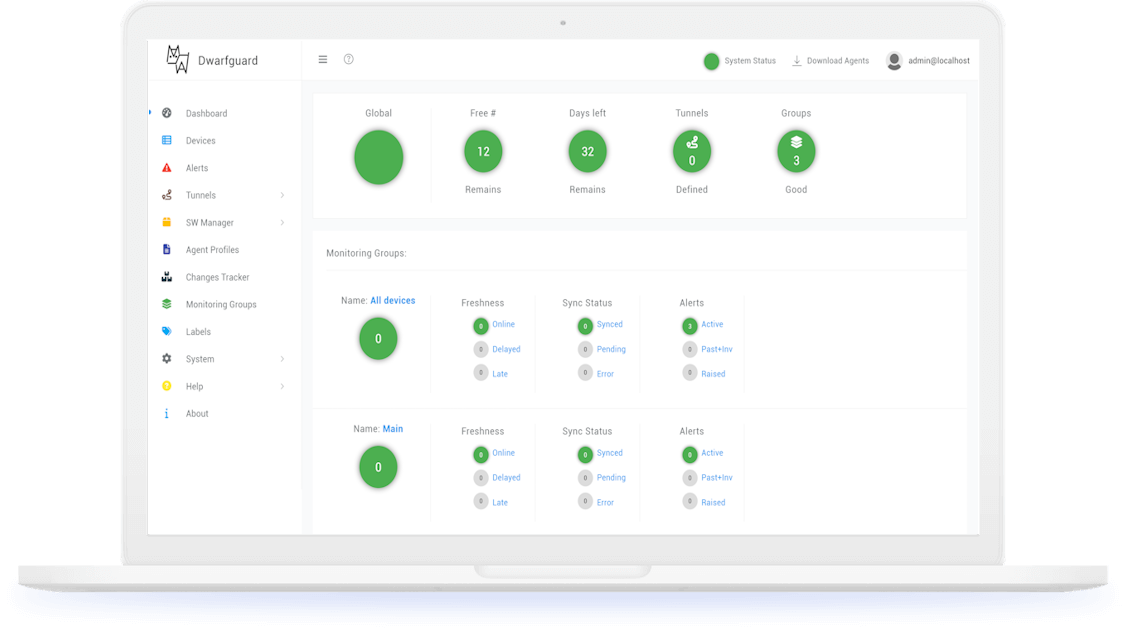Expand the Tunnels submenu chevron

point(282,195)
